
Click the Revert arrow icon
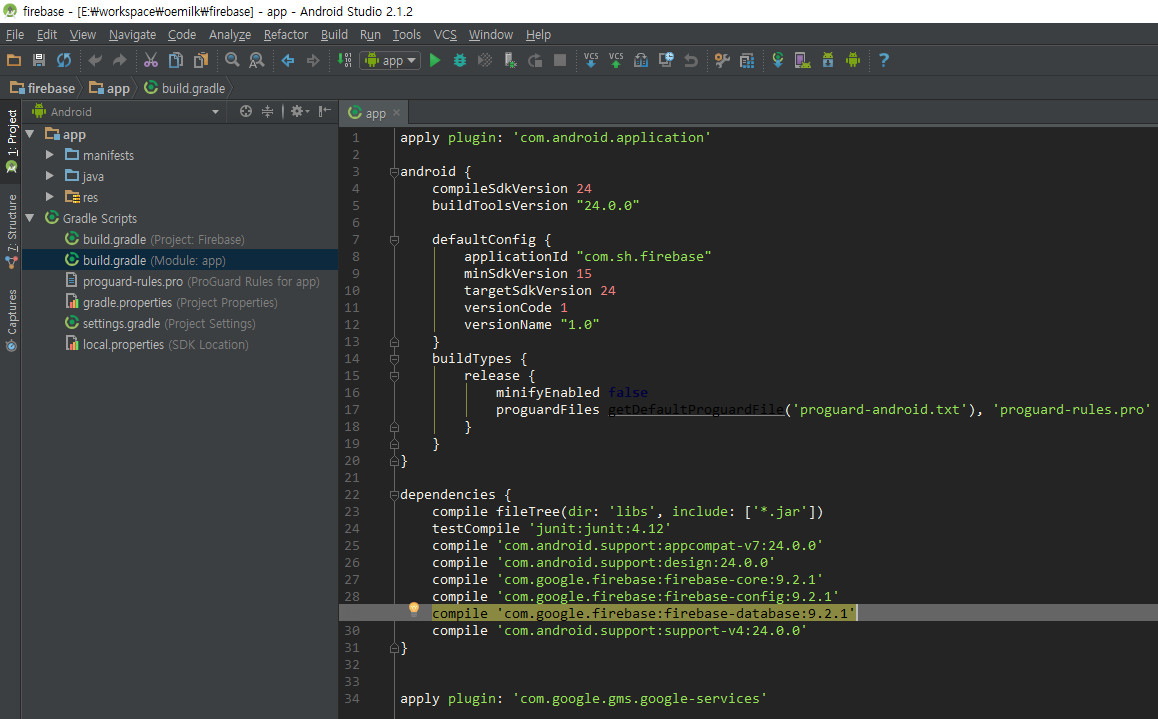click(691, 61)
